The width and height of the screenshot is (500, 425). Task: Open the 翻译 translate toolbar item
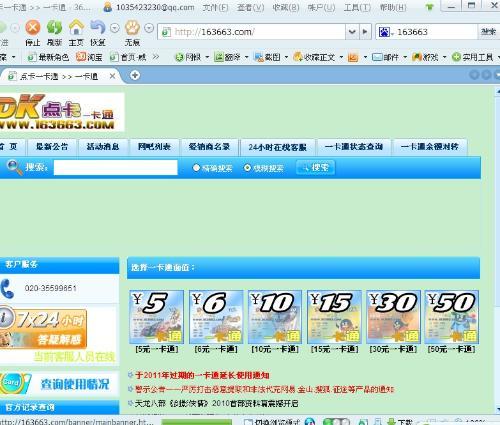(228, 57)
